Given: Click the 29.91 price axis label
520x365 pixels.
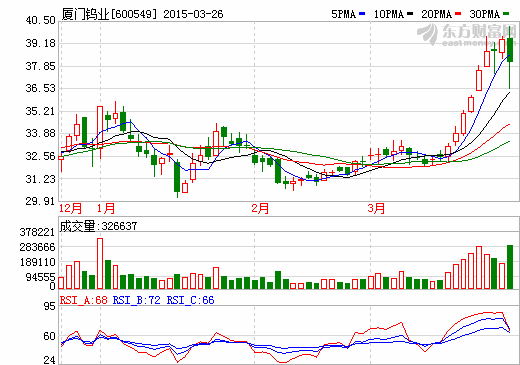Looking at the screenshot, I should point(41,201).
